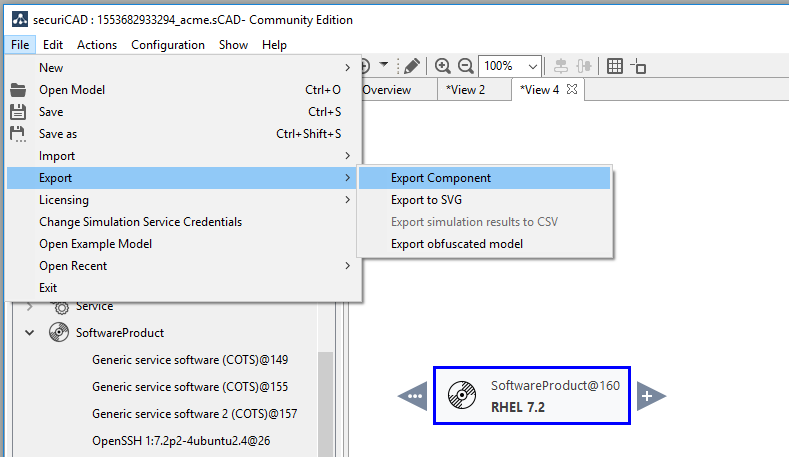
Task: Select Export Component submenu item
Action: [485, 178]
